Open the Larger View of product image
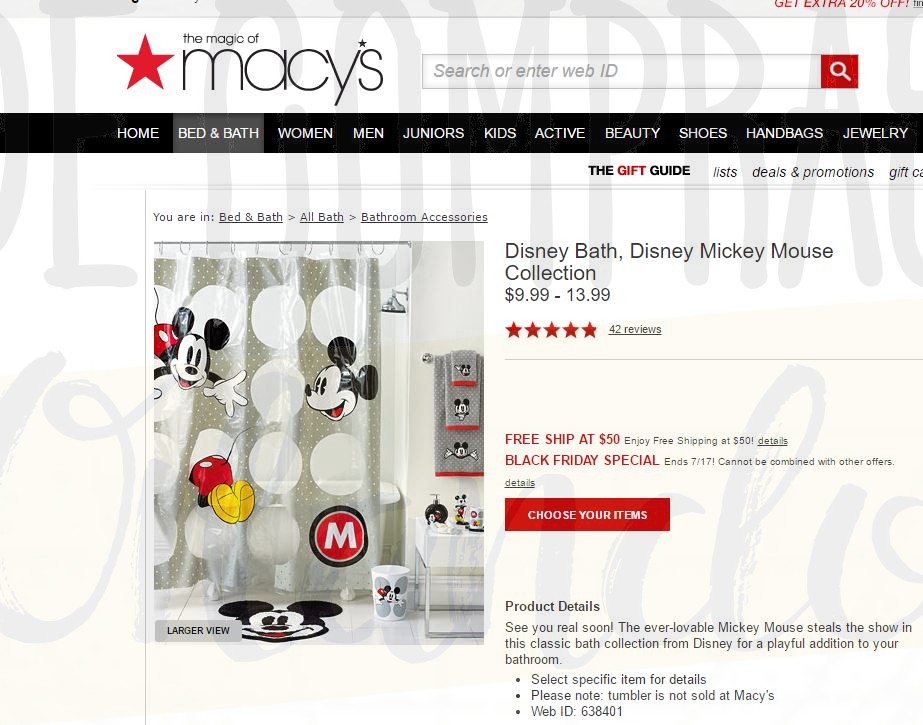 coord(198,630)
